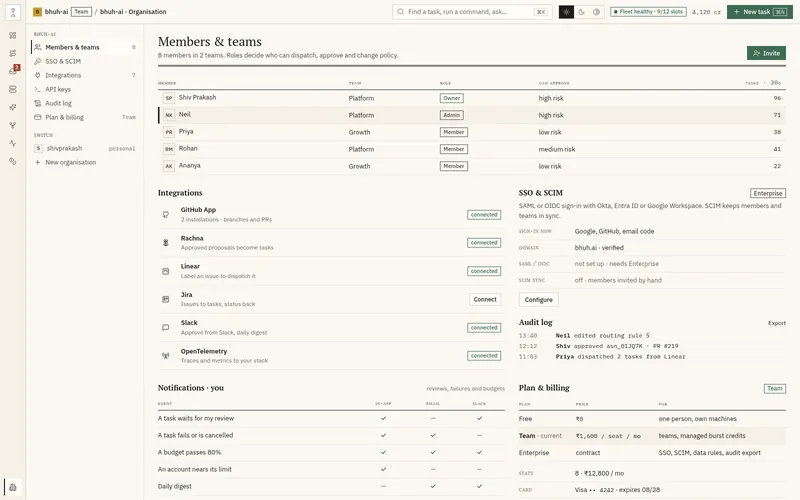Click the Owner role badge for Shiv Prakash
The image size is (800, 500).
(x=452, y=98)
